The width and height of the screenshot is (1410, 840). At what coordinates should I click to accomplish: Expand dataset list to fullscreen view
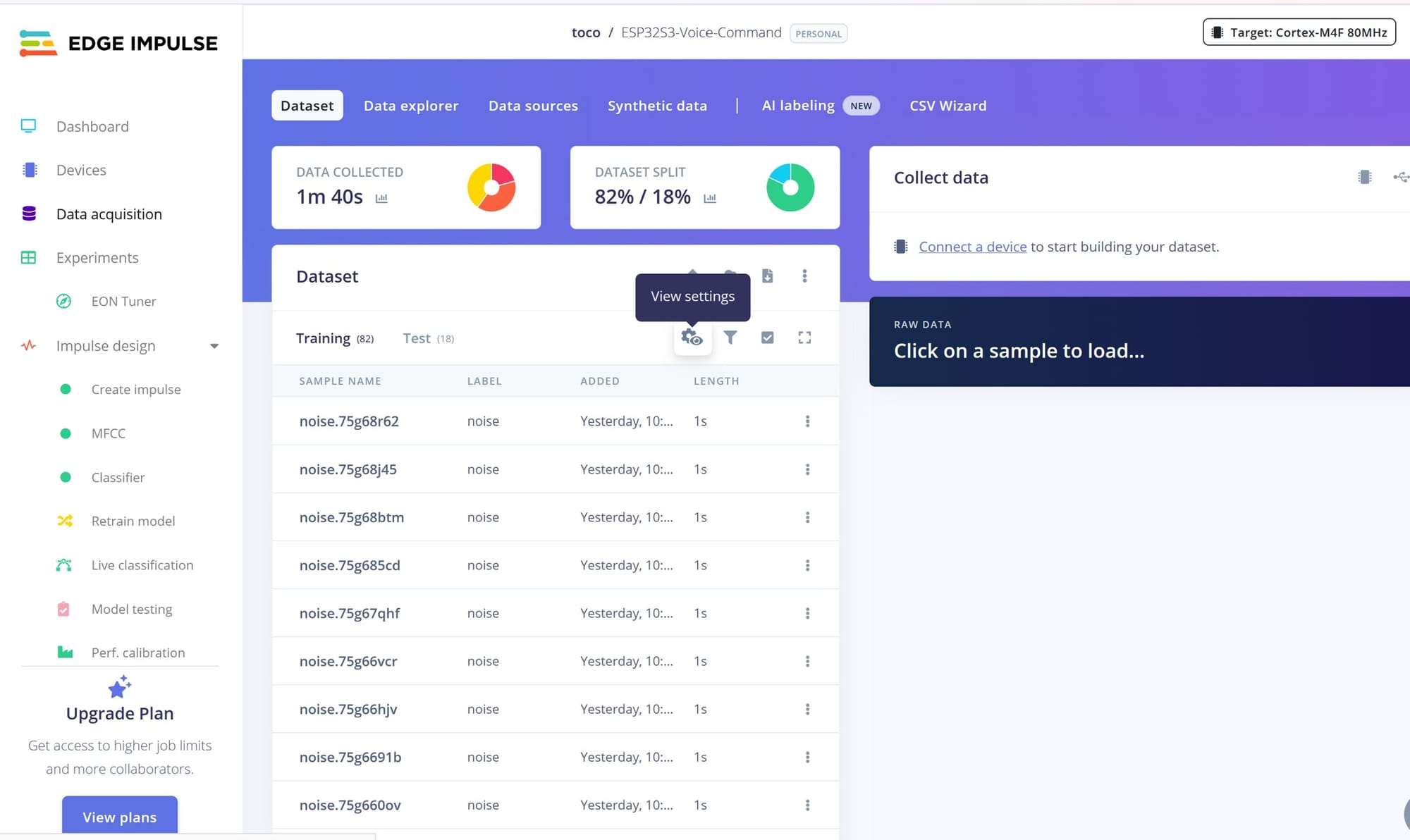click(x=804, y=338)
